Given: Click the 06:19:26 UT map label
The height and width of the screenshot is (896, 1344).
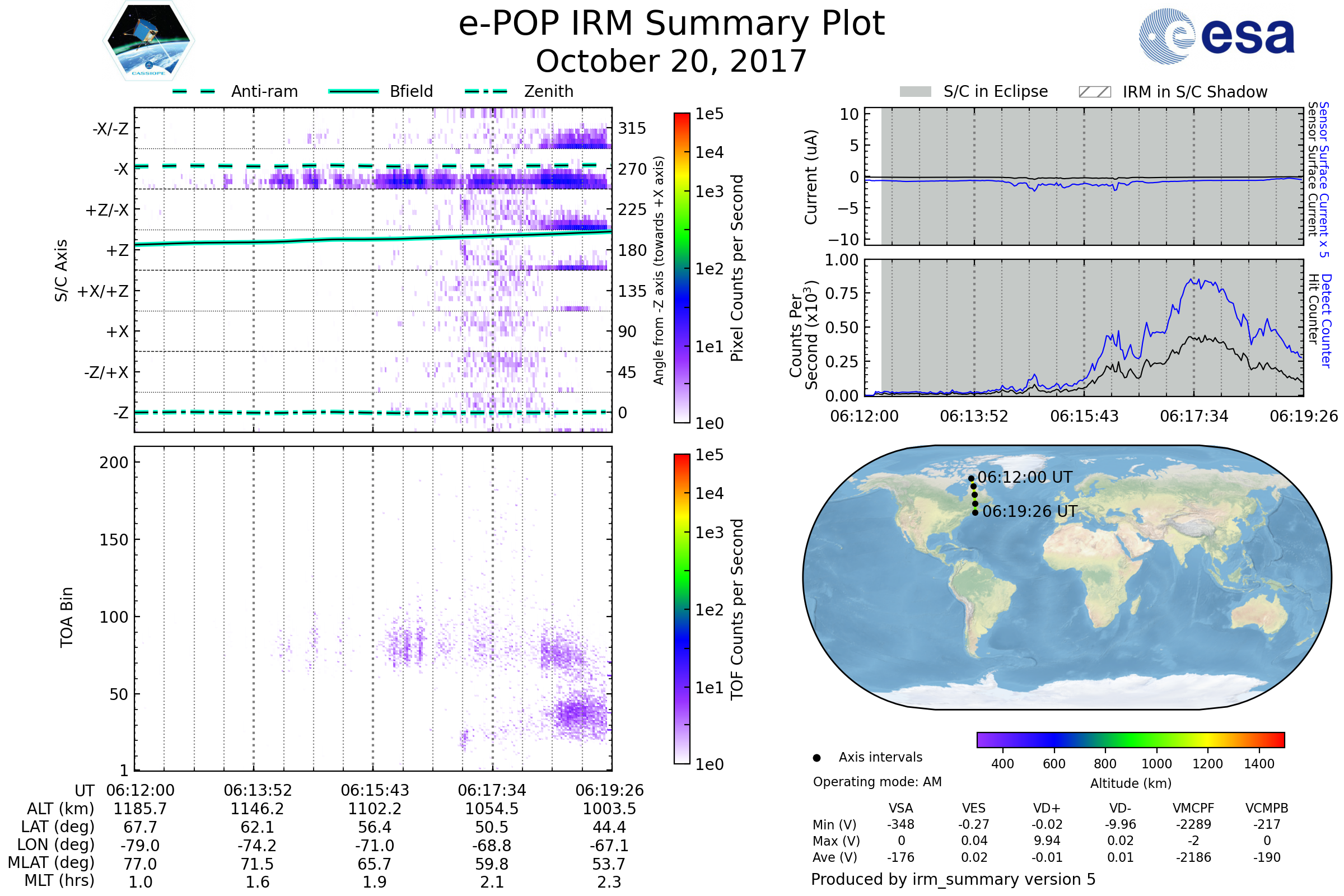Looking at the screenshot, I should tap(1029, 511).
